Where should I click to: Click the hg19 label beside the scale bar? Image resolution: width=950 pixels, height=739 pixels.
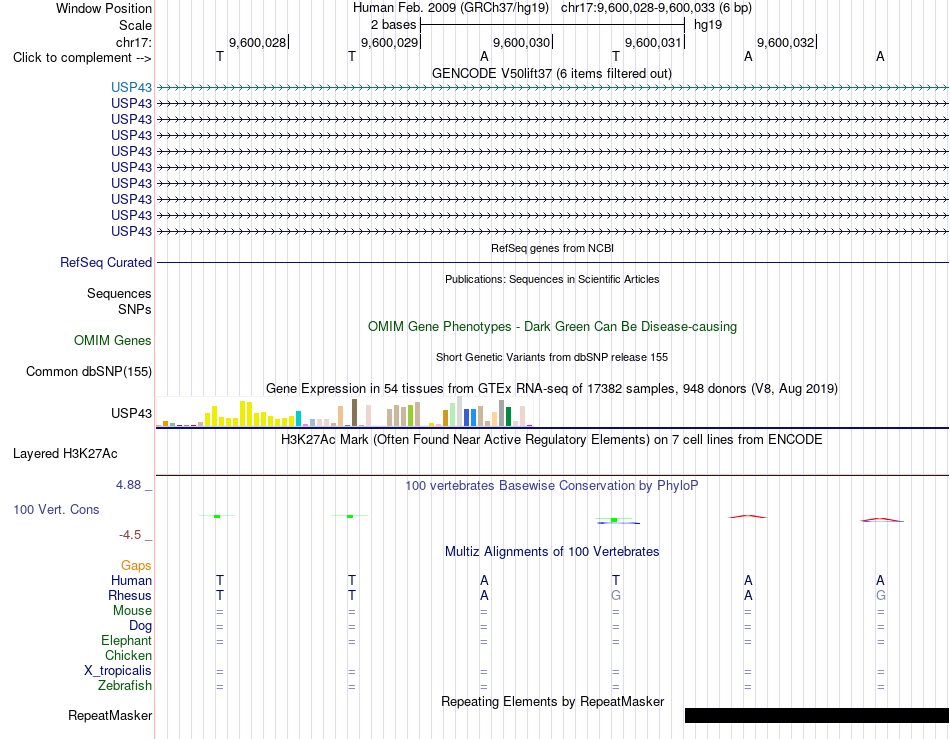[x=708, y=25]
